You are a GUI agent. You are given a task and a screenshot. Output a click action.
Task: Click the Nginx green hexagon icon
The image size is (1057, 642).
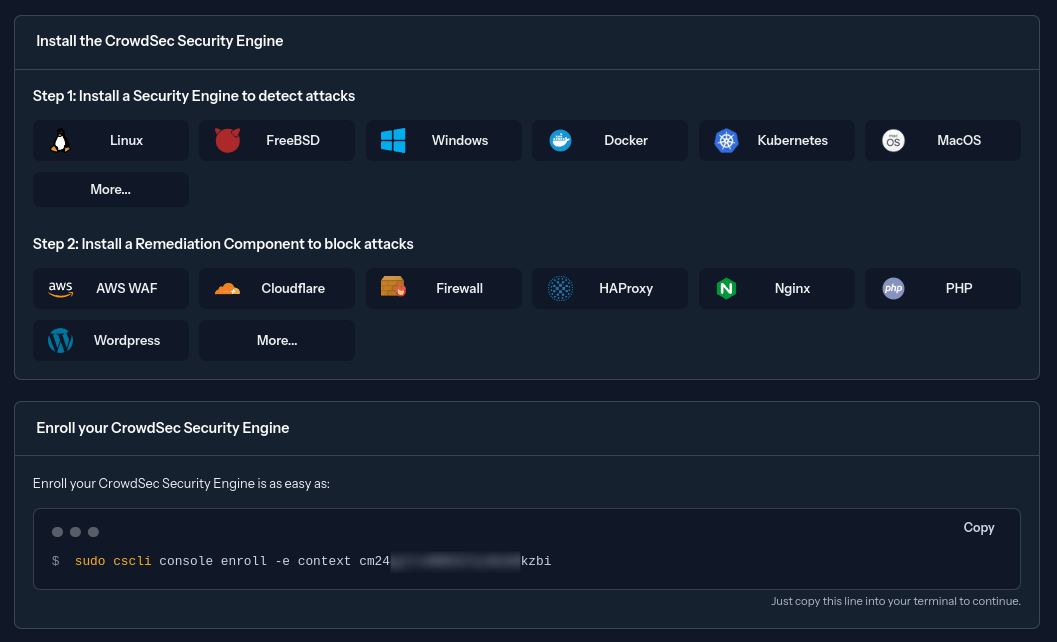coord(726,289)
